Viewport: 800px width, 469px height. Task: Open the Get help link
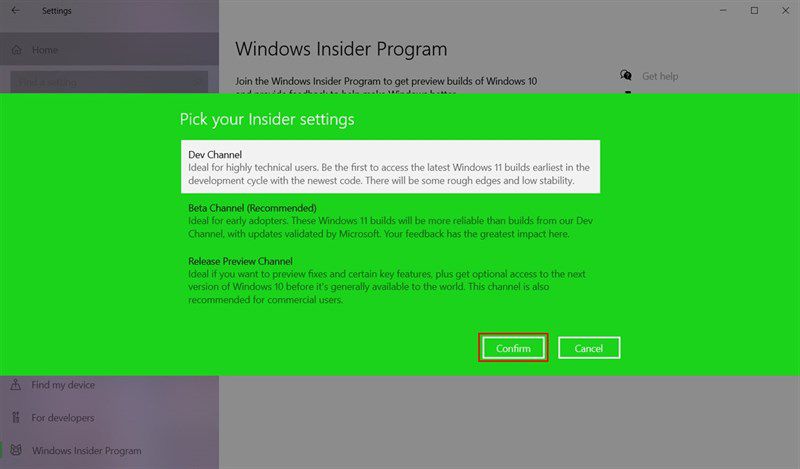tap(660, 76)
